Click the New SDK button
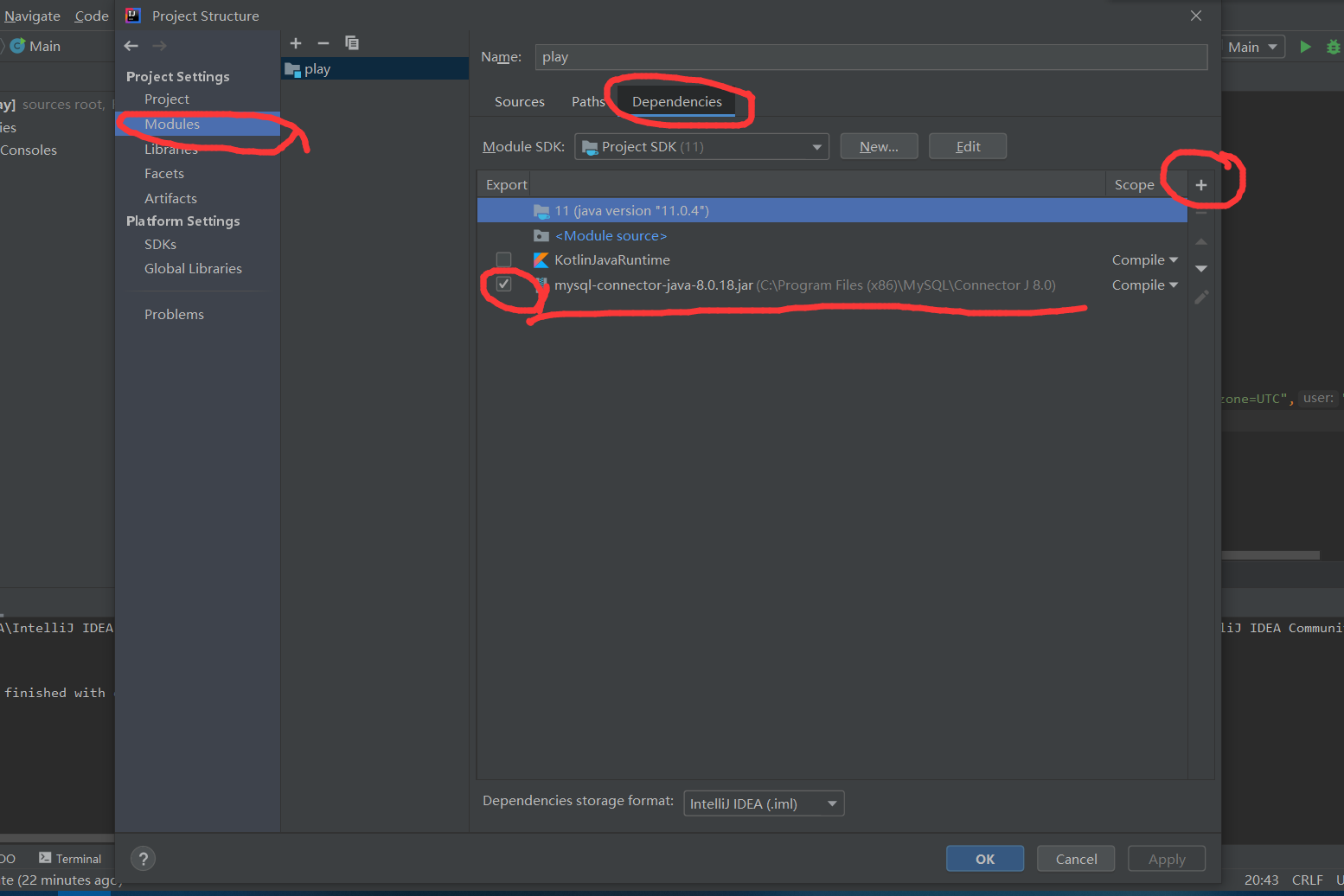The width and height of the screenshot is (1344, 896). pos(879,145)
